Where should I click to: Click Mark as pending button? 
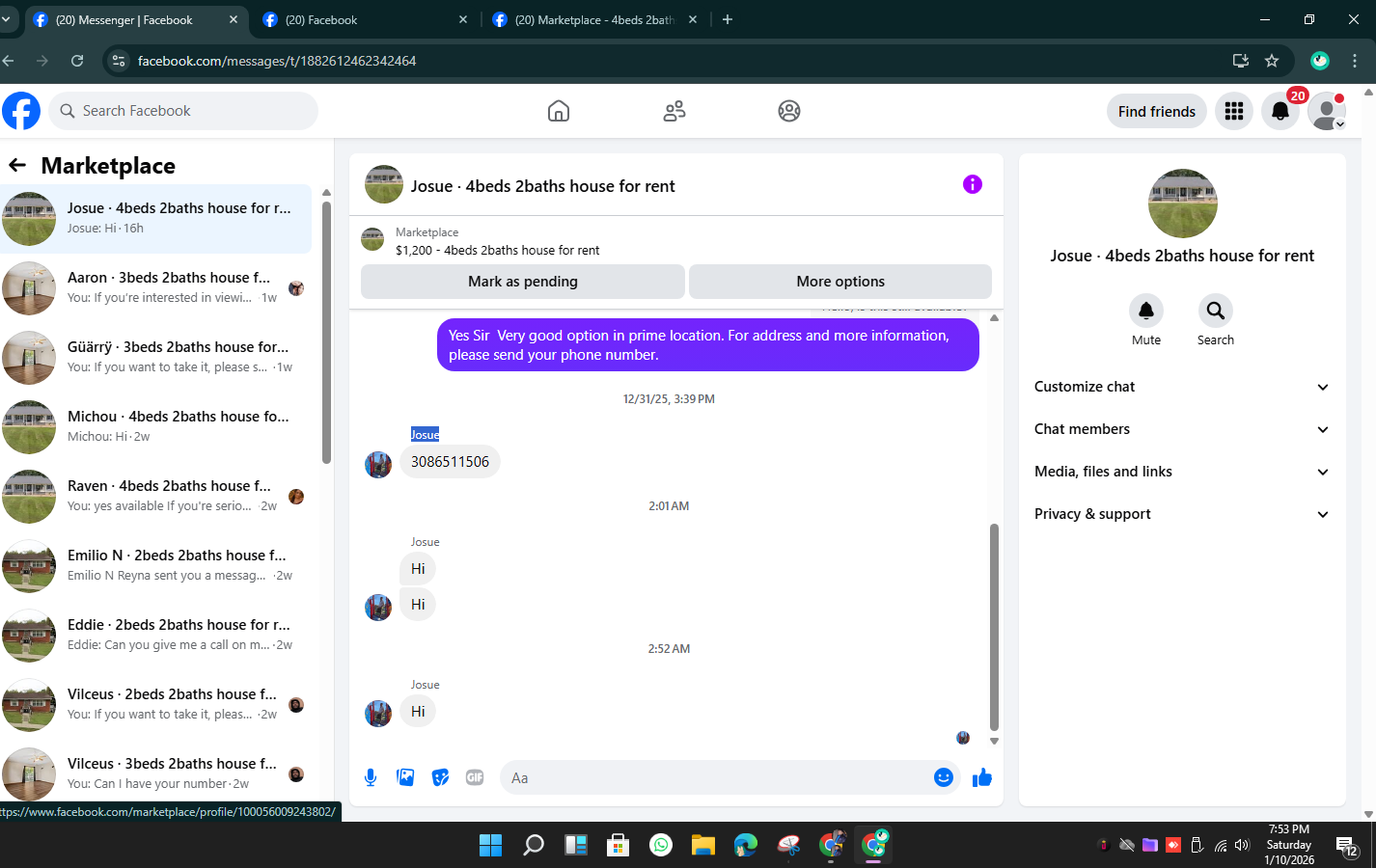523,282
